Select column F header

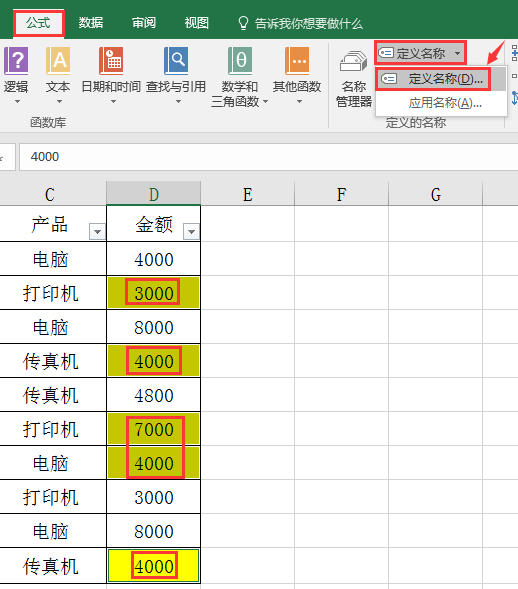pyautogui.click(x=341, y=194)
